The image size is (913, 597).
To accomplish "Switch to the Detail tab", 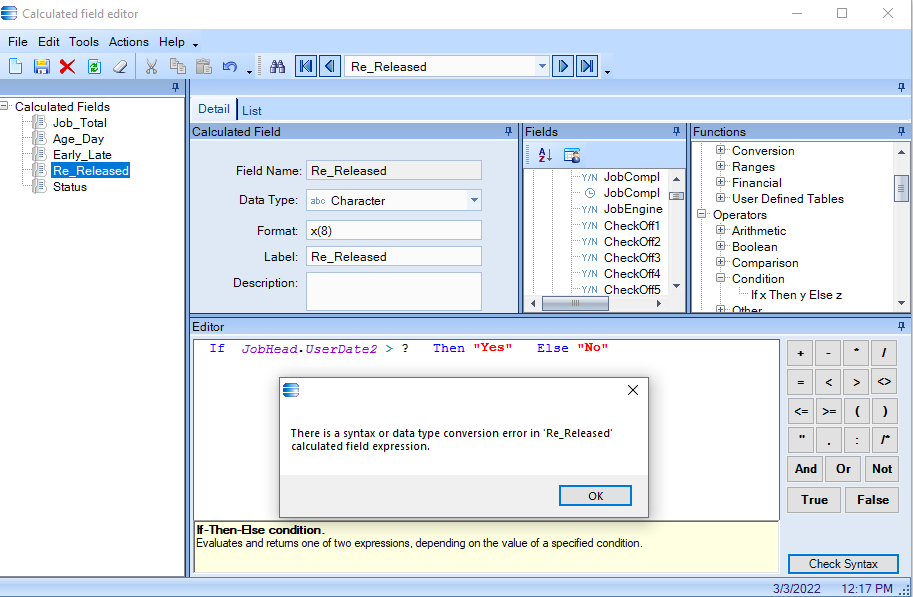I will (214, 109).
